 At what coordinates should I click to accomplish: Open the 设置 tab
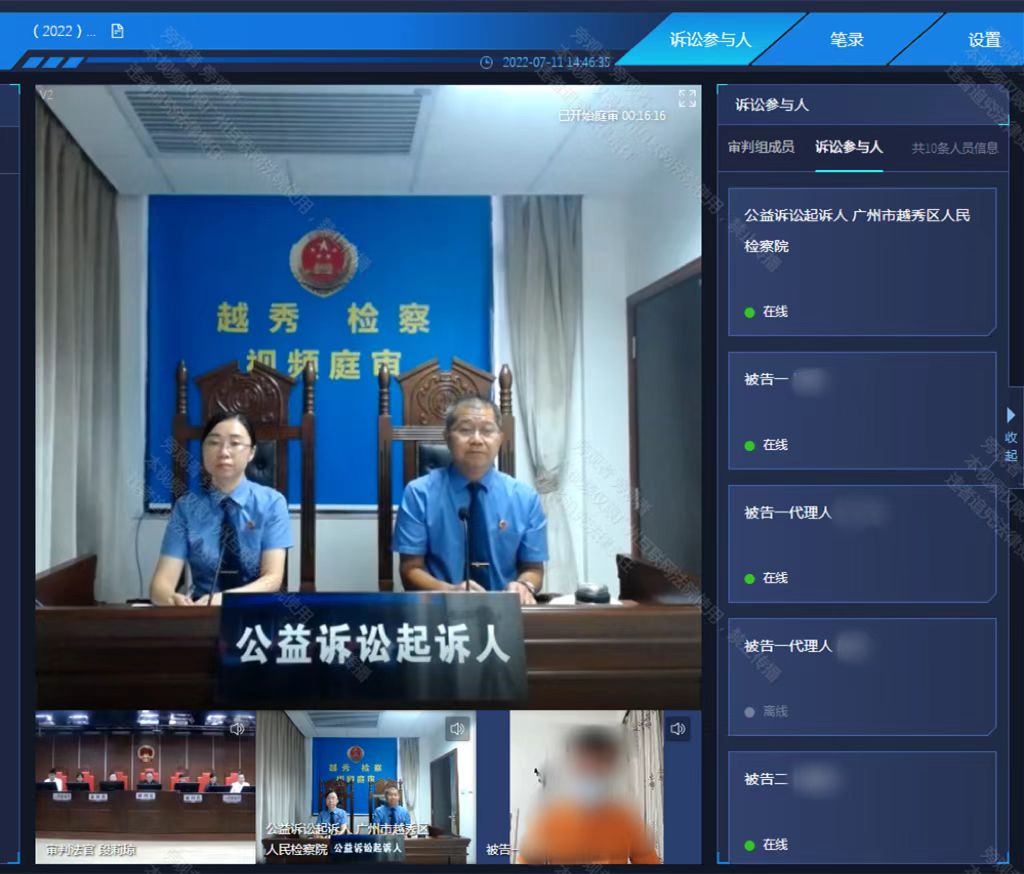tap(984, 39)
